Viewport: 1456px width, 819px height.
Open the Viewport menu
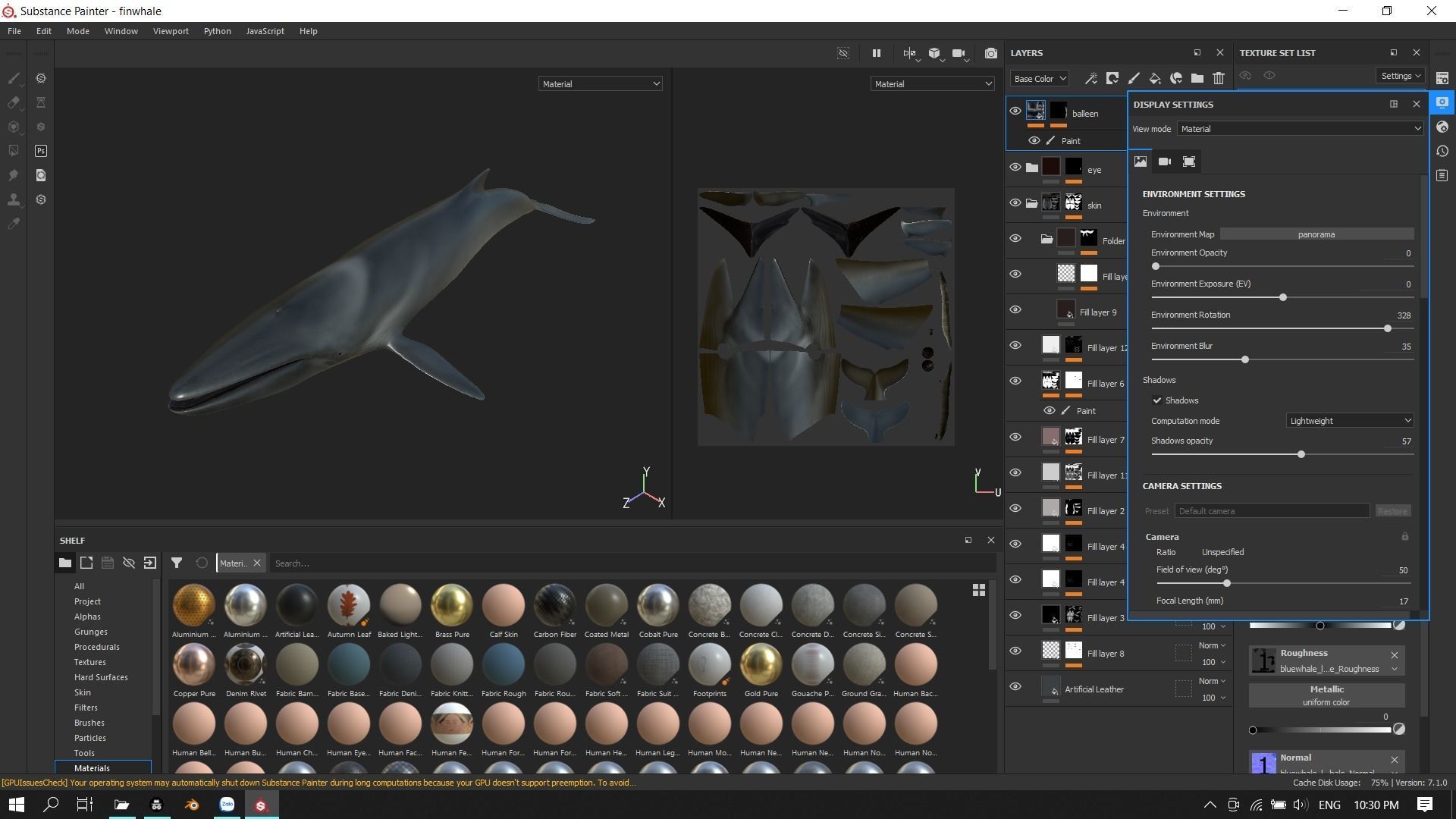[x=171, y=31]
